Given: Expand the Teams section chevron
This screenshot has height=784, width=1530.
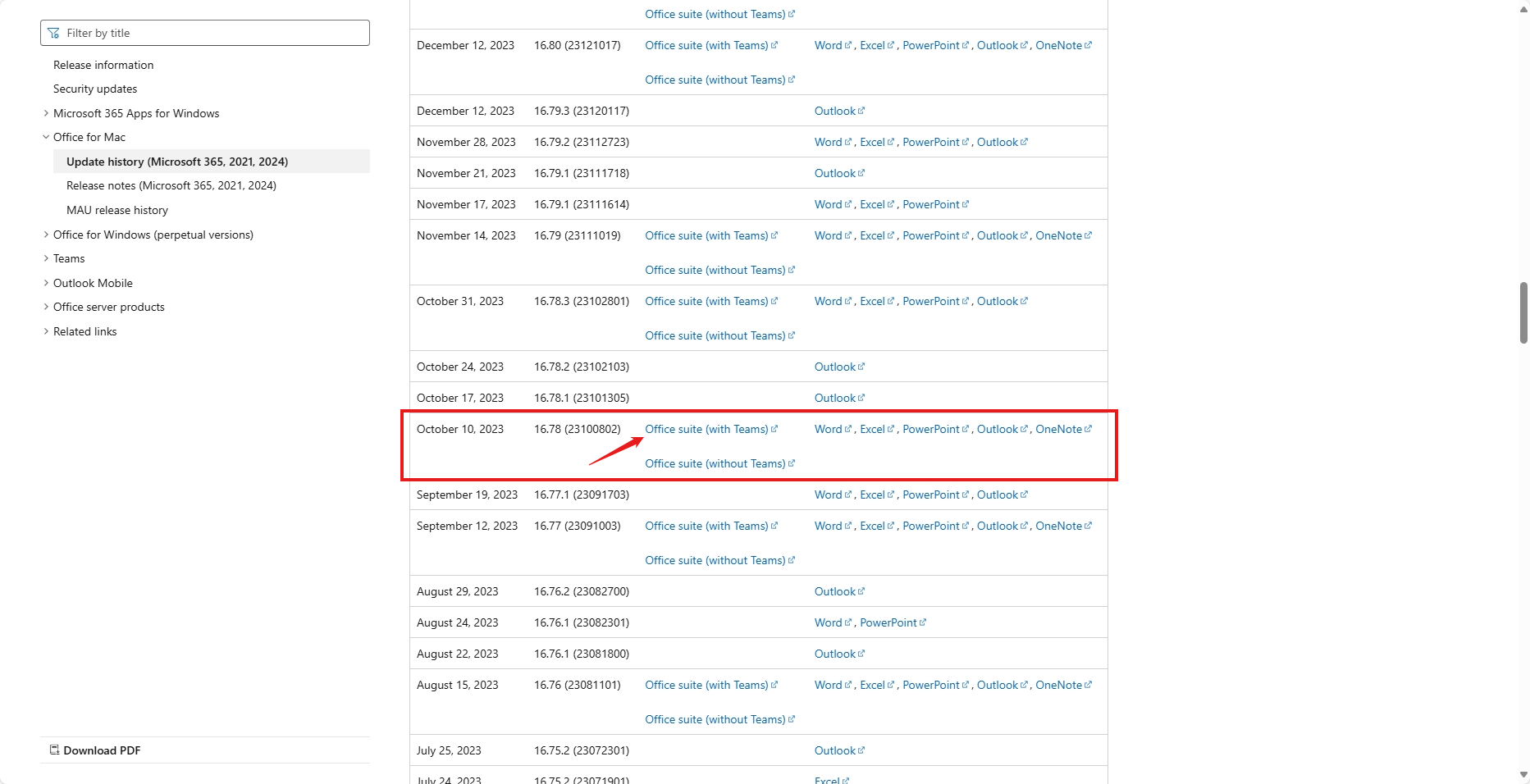Looking at the screenshot, I should [x=46, y=258].
